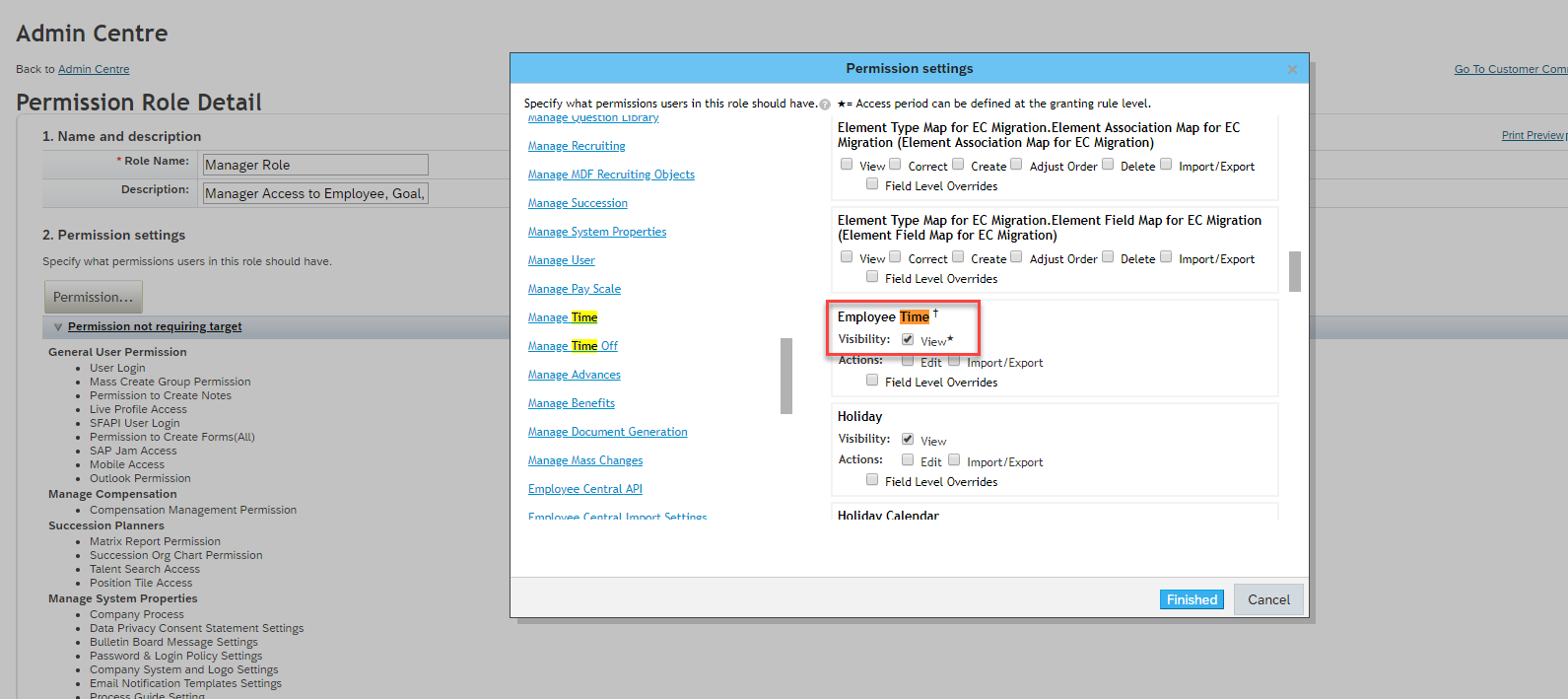Tick Field Level Overrides under Employee Time
The height and width of the screenshot is (699, 1568).
tap(872, 381)
